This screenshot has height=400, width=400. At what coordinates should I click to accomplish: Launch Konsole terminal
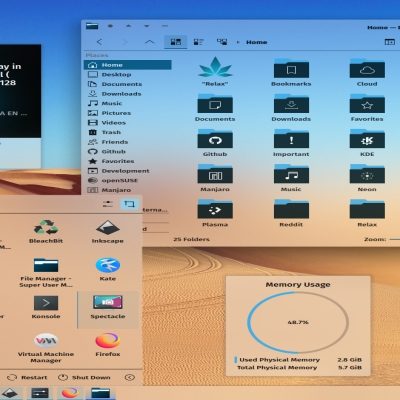(x=46, y=307)
